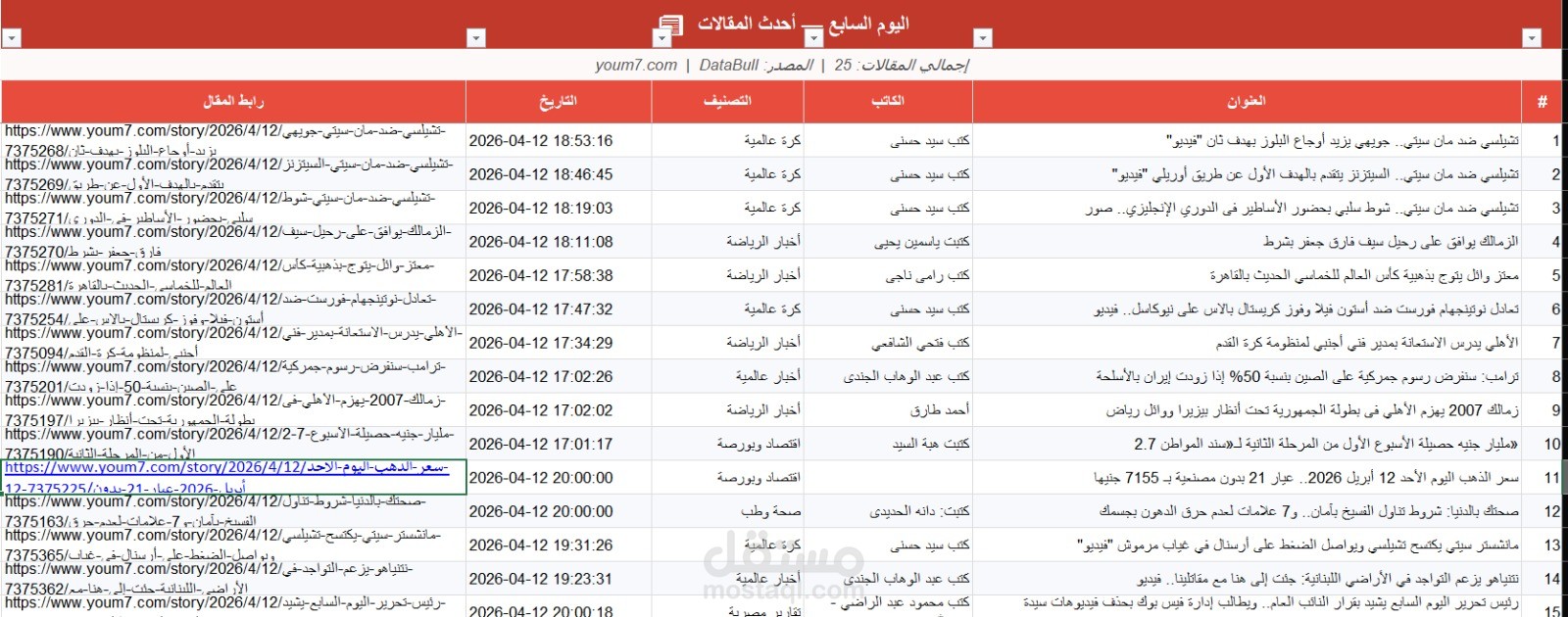Click the العنوان header cell
Image resolution: width=1568 pixels, height=617 pixels.
(x=1247, y=101)
